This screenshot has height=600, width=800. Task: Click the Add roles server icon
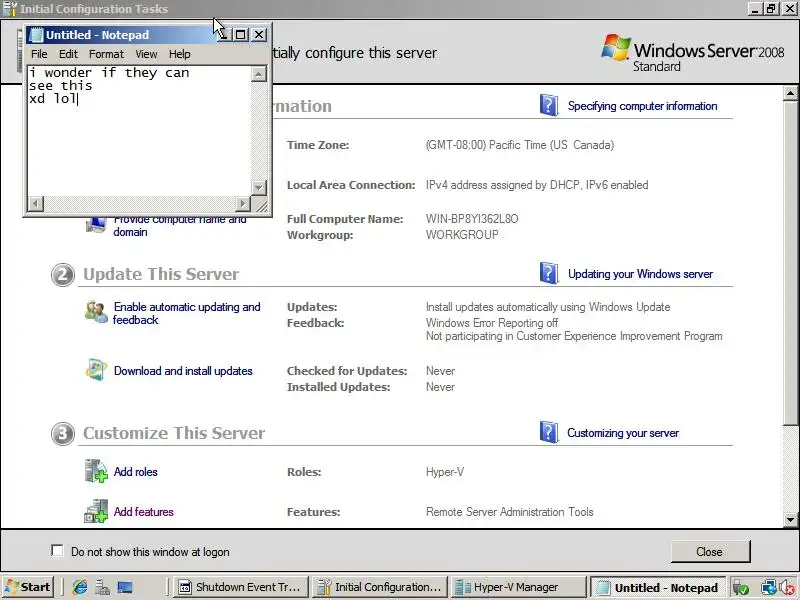[x=96, y=470]
